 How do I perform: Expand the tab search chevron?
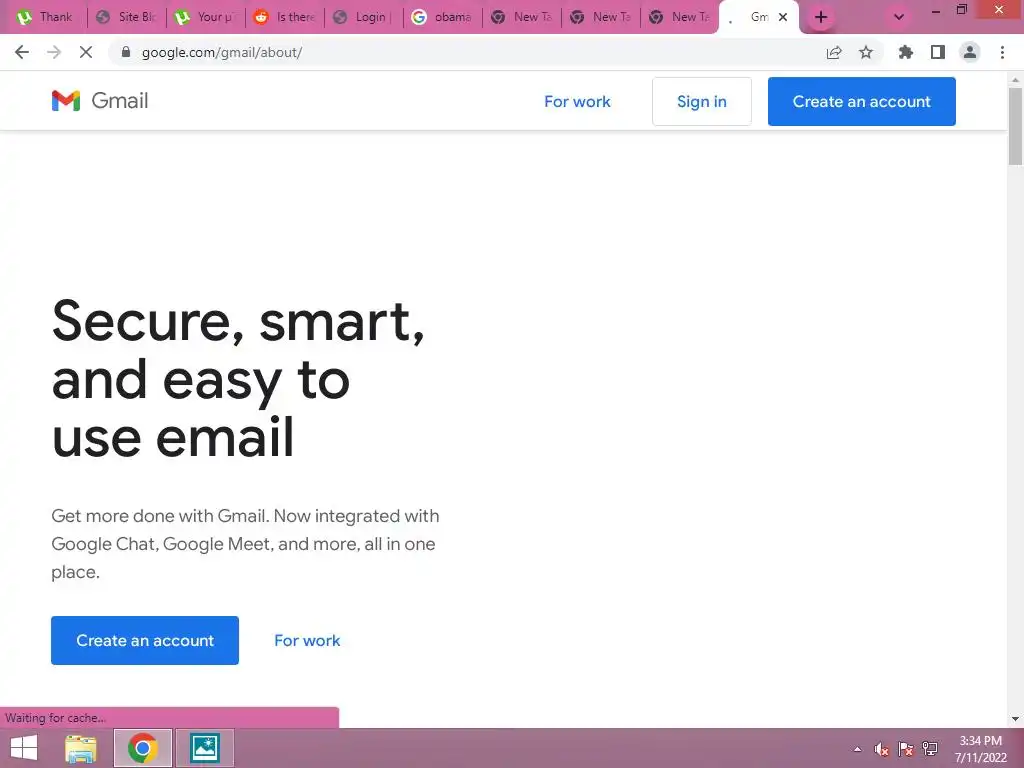899,17
